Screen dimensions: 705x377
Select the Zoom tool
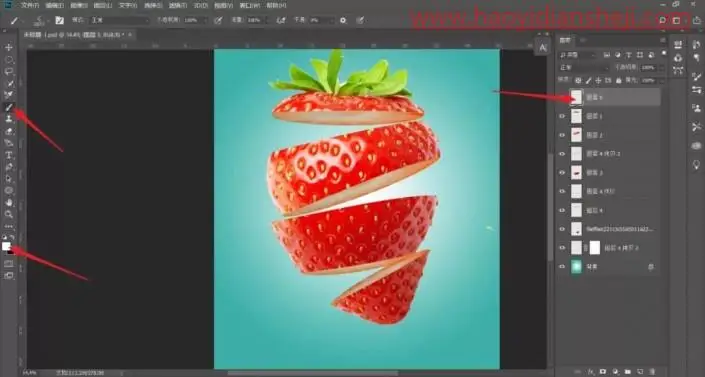[x=9, y=215]
